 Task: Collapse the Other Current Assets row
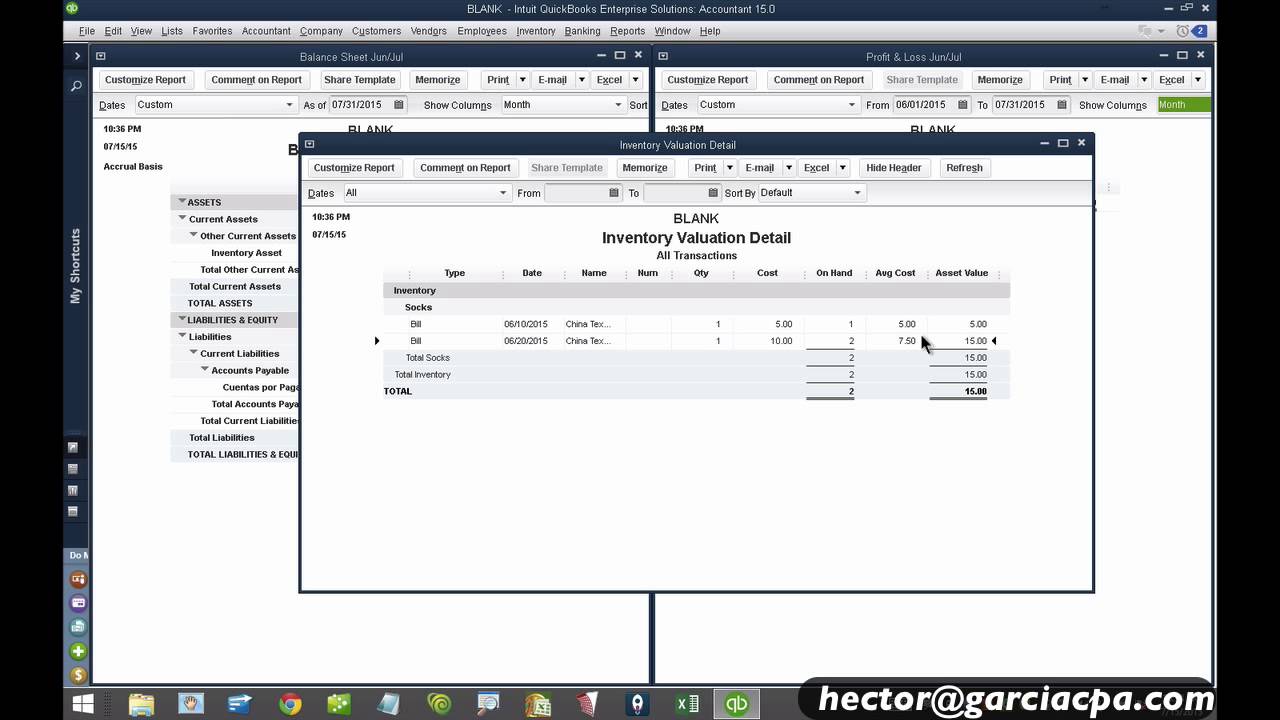(x=194, y=235)
